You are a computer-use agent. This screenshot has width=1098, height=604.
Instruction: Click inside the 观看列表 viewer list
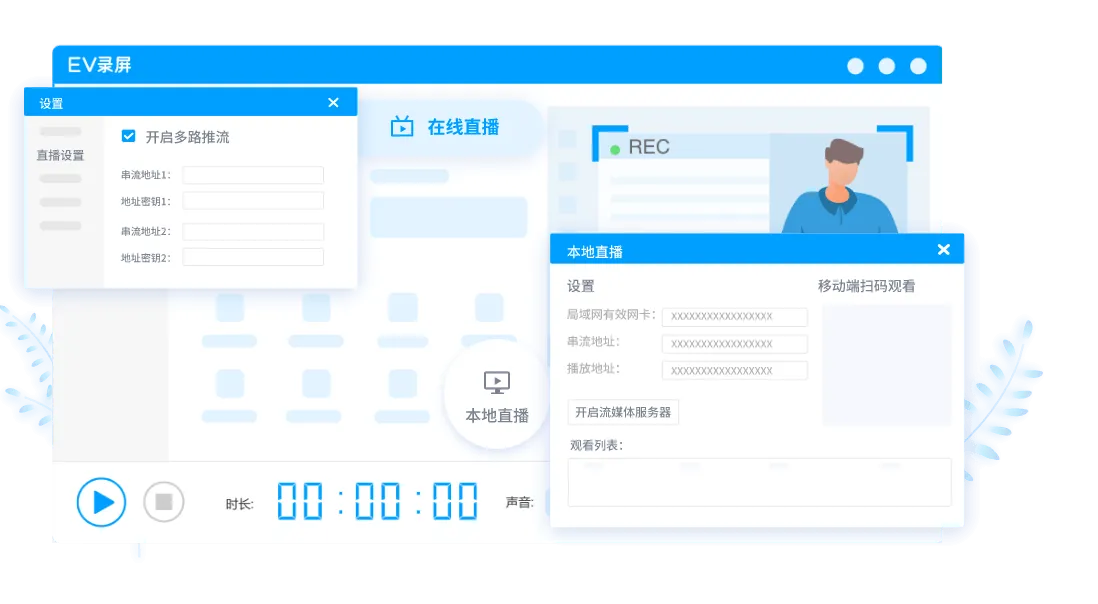point(758,483)
